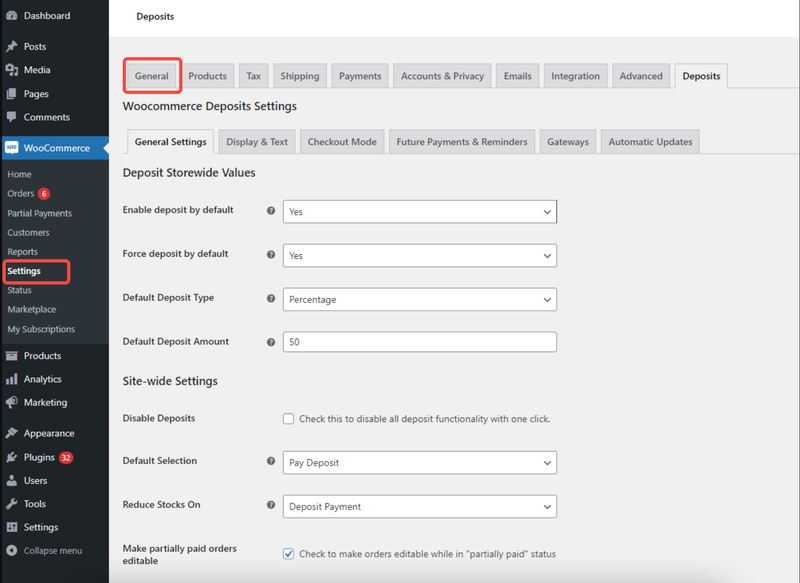The width and height of the screenshot is (800, 583).
Task: Show help tip for Default Selection
Action: pos(271,461)
